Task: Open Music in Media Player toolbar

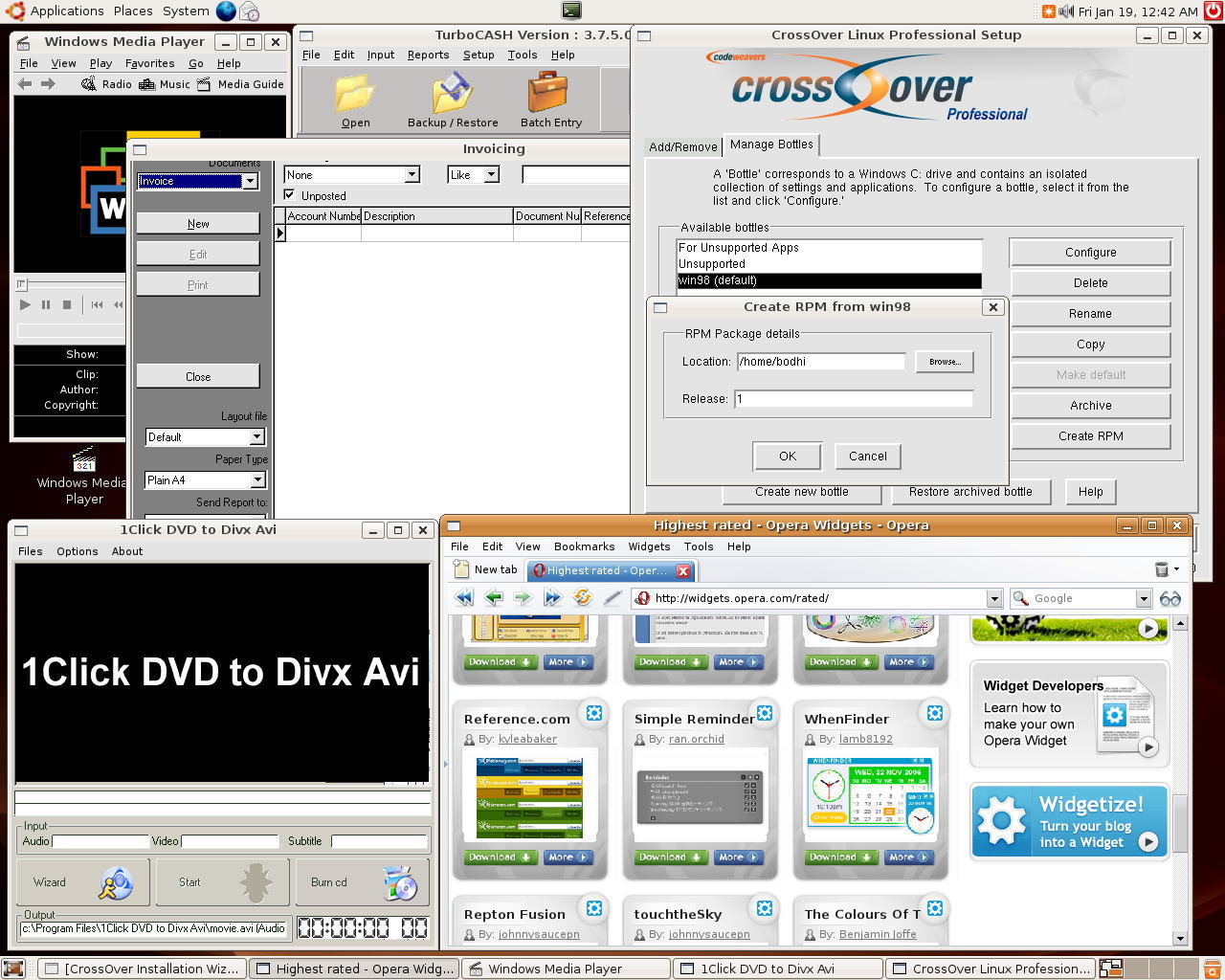Action: (165, 84)
